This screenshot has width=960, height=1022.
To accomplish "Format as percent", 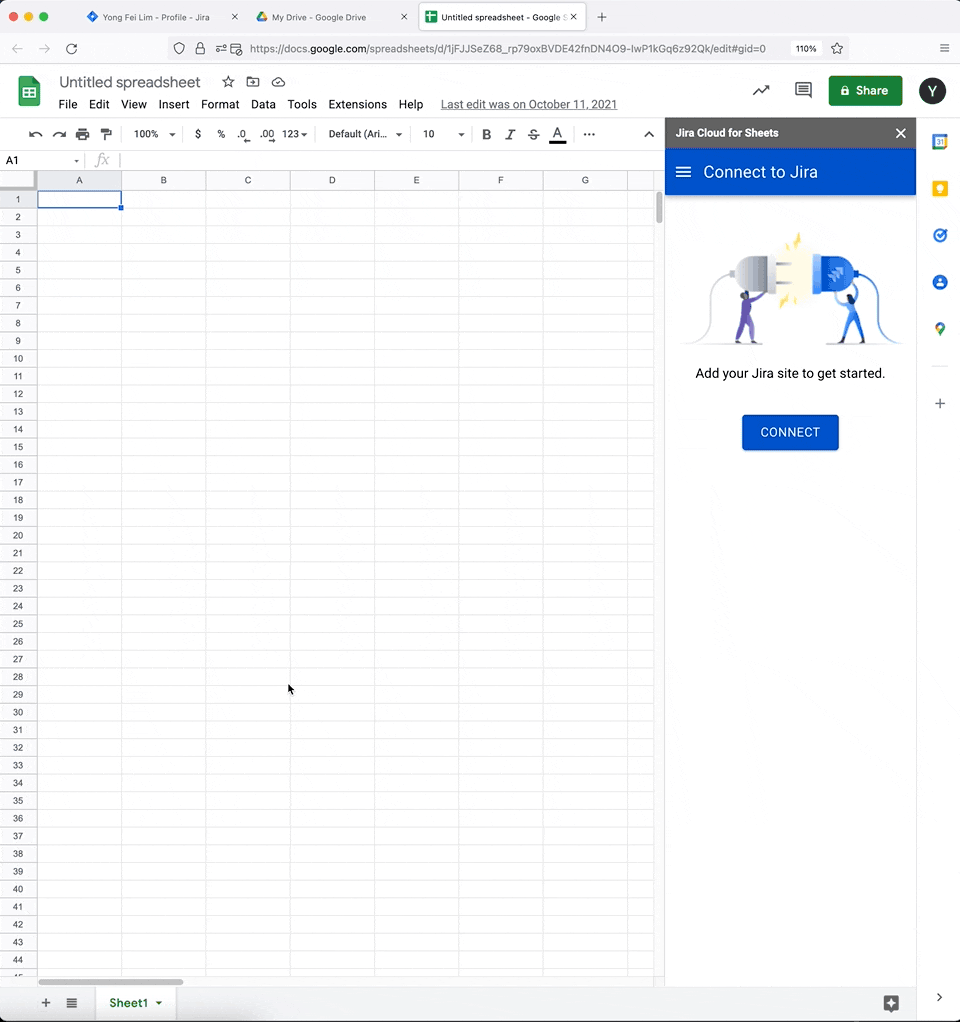I will tap(221, 134).
